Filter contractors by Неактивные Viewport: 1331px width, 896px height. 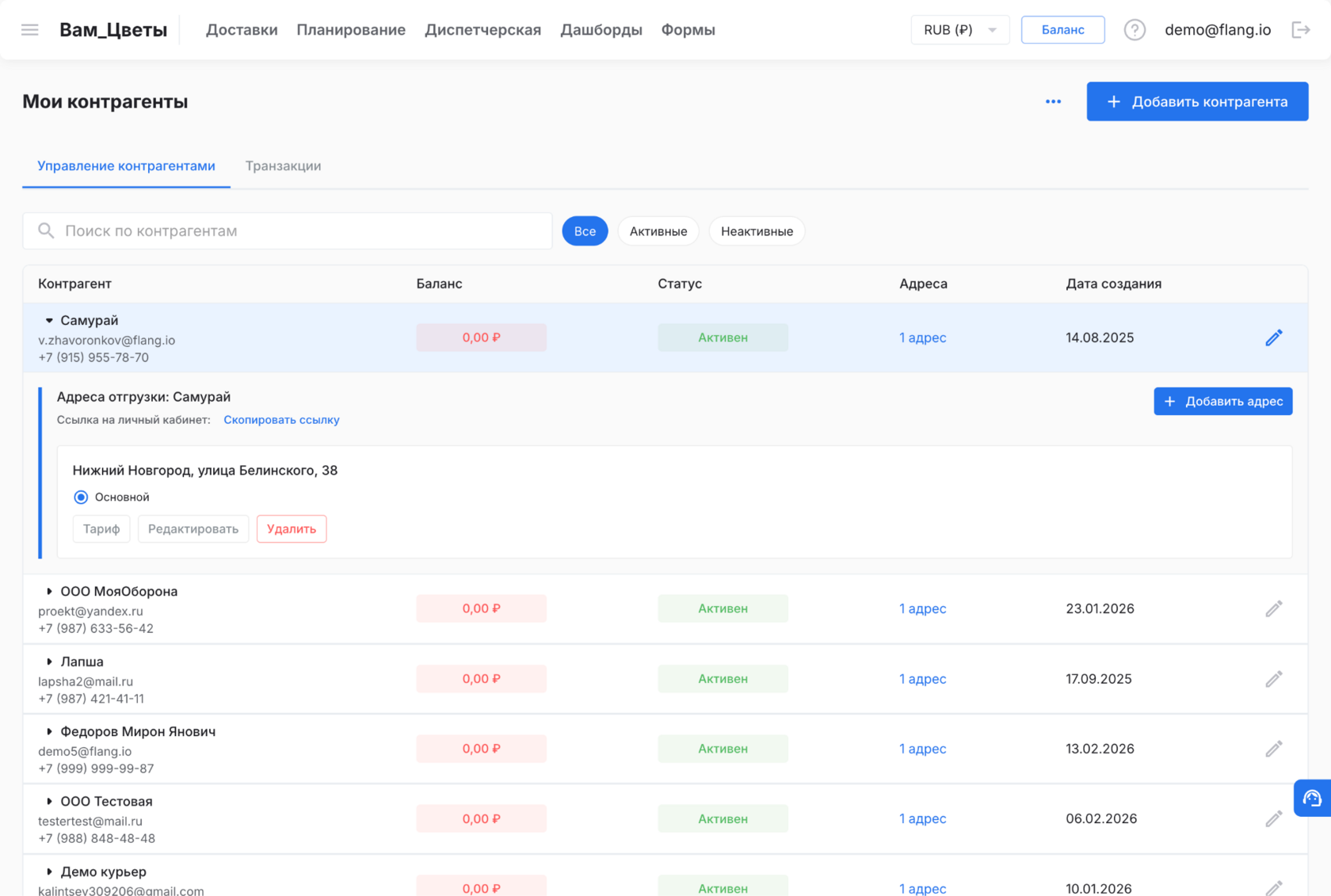click(756, 231)
